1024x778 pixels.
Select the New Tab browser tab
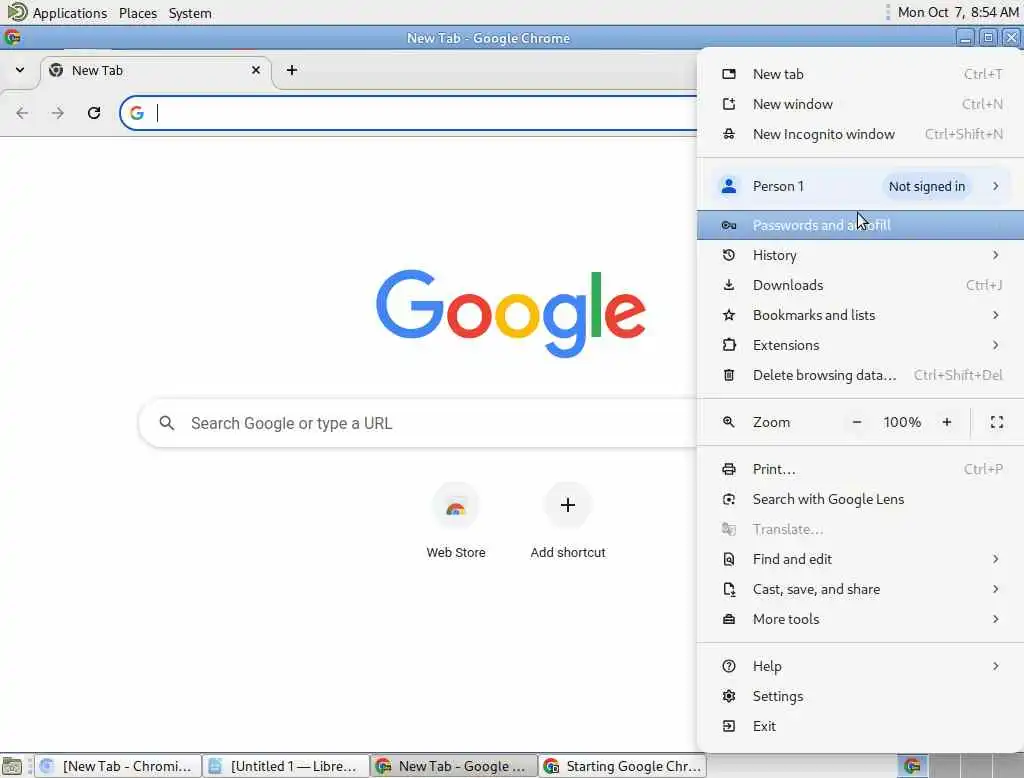(155, 71)
